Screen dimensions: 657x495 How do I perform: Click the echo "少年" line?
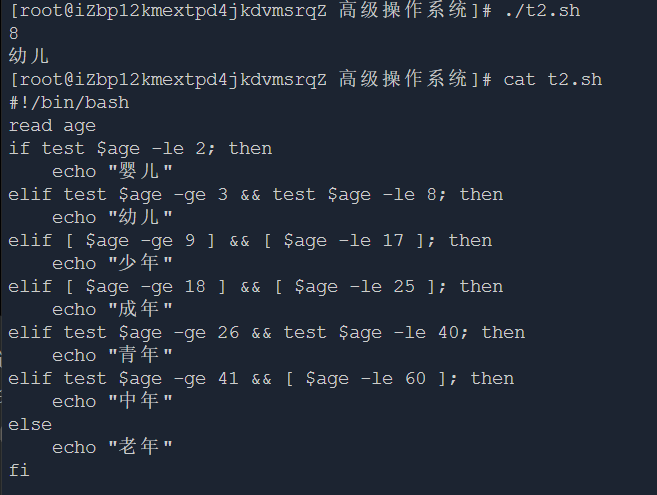113,263
